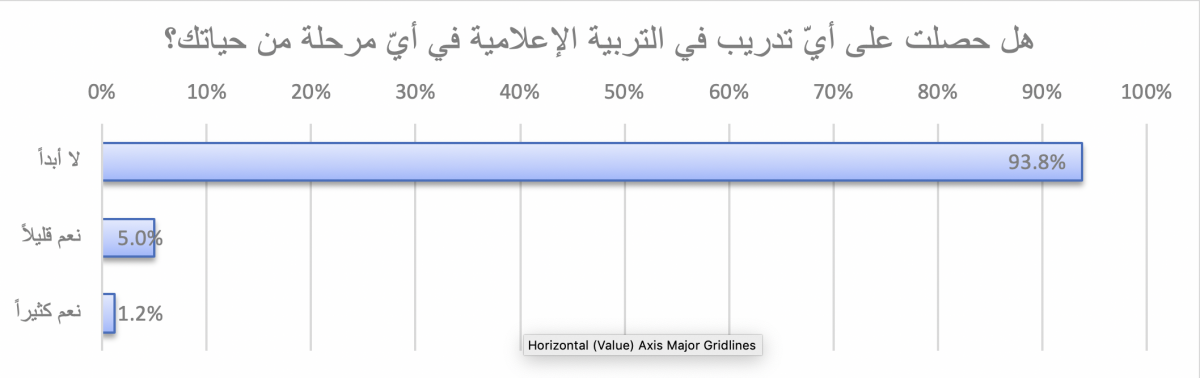Viewport: 1200px width, 378px height.
Task: Click the 30% value axis label
Action: (x=415, y=93)
